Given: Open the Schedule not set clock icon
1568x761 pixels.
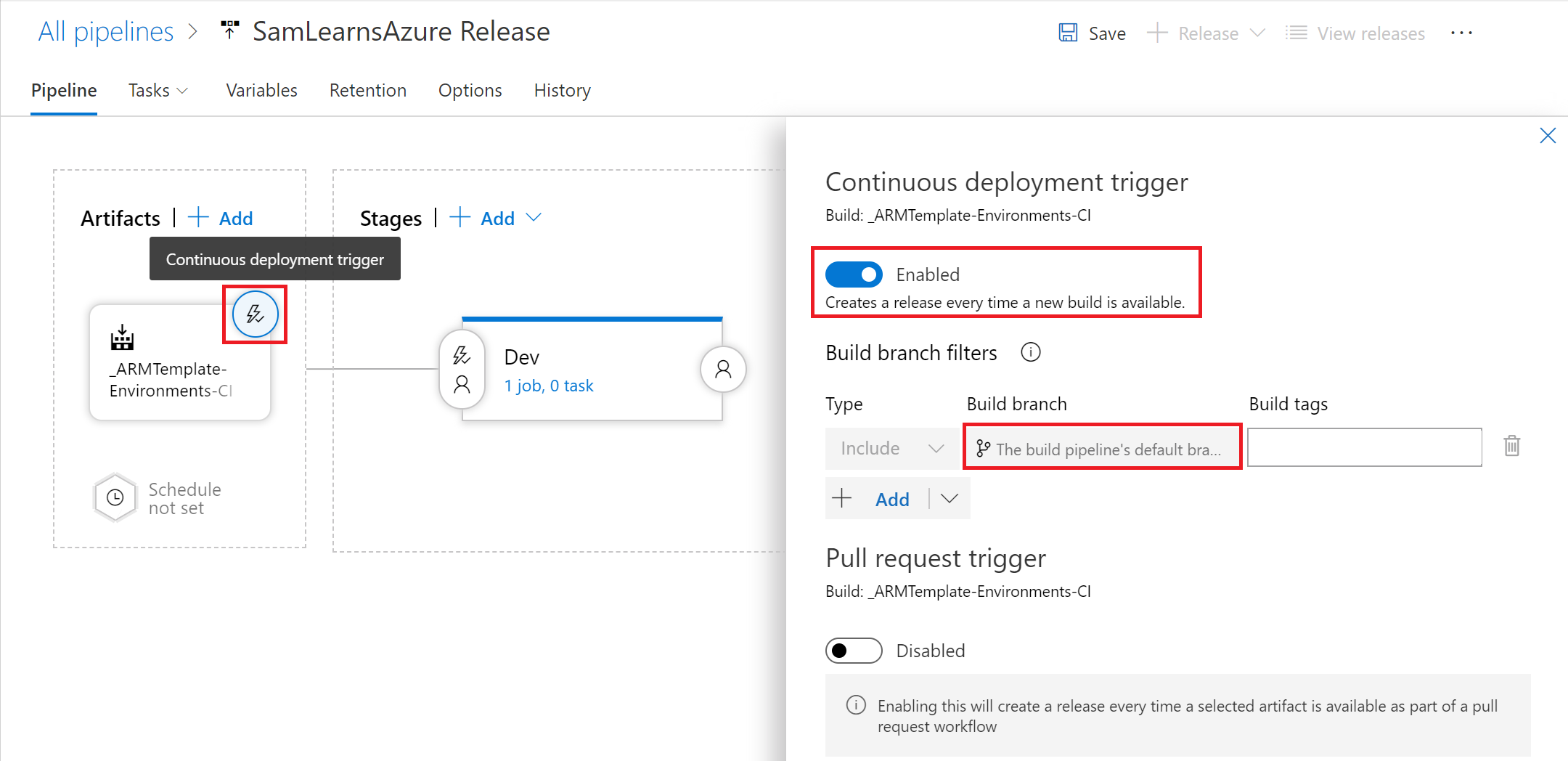Looking at the screenshot, I should 115,498.
